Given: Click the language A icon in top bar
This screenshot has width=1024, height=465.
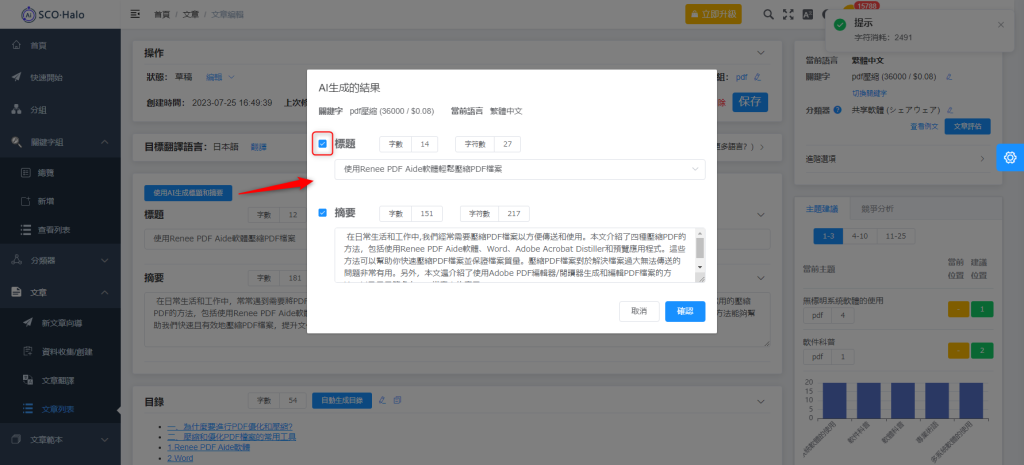Looking at the screenshot, I should 808,14.
